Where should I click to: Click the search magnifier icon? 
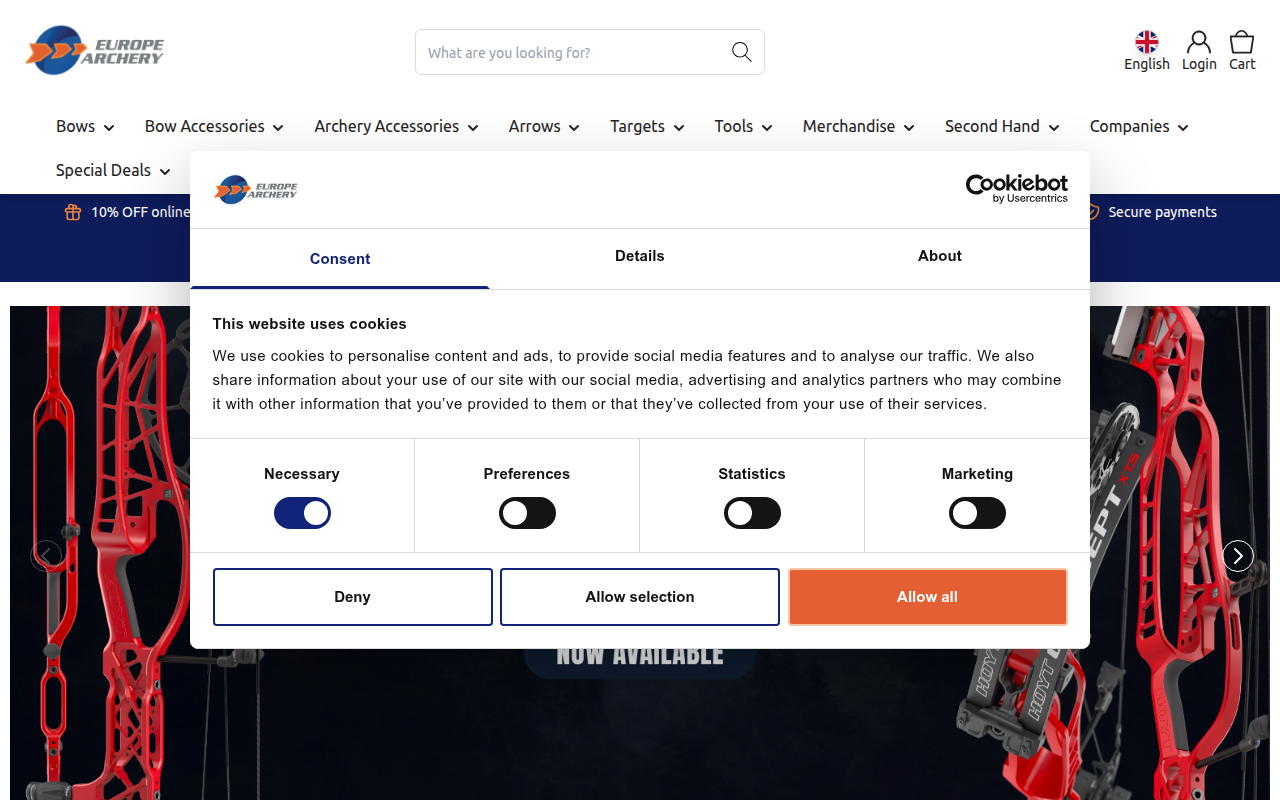tap(741, 52)
